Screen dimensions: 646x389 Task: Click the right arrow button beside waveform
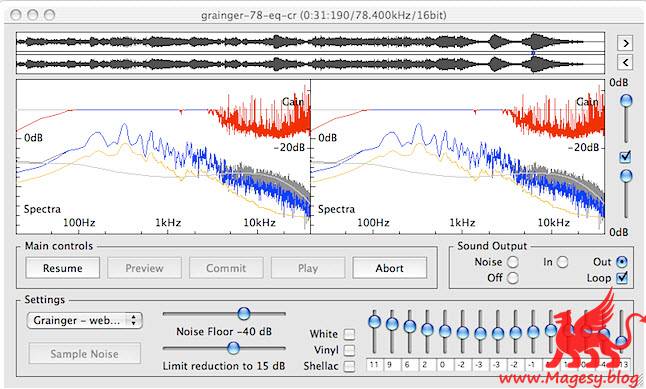click(625, 43)
